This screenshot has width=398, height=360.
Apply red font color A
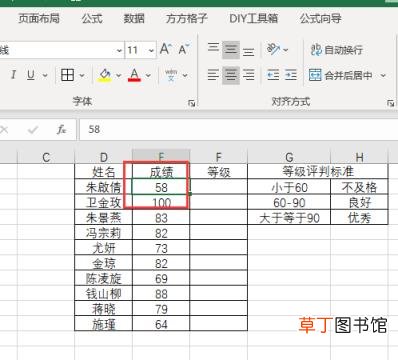click(x=134, y=75)
